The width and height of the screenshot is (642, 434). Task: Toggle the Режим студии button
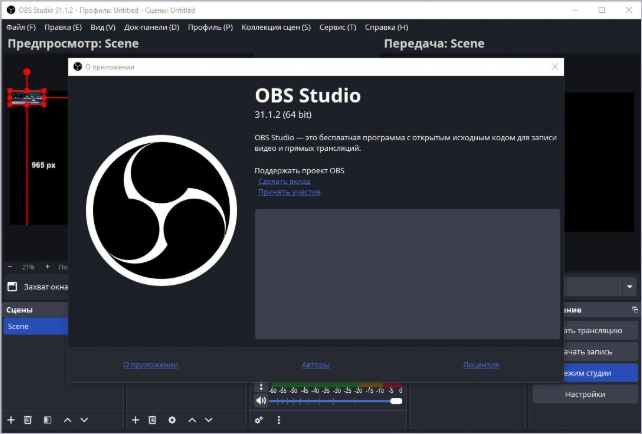pos(601,373)
